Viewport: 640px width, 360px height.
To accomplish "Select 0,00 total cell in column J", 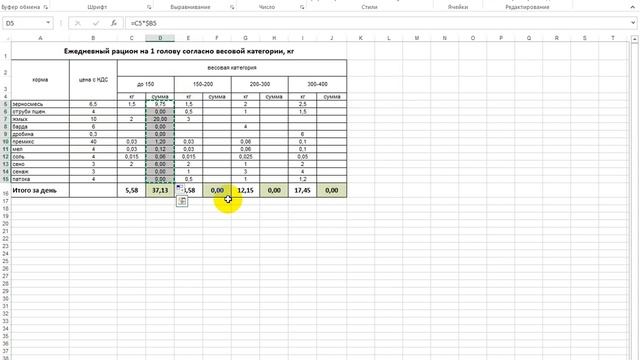I will point(331,190).
